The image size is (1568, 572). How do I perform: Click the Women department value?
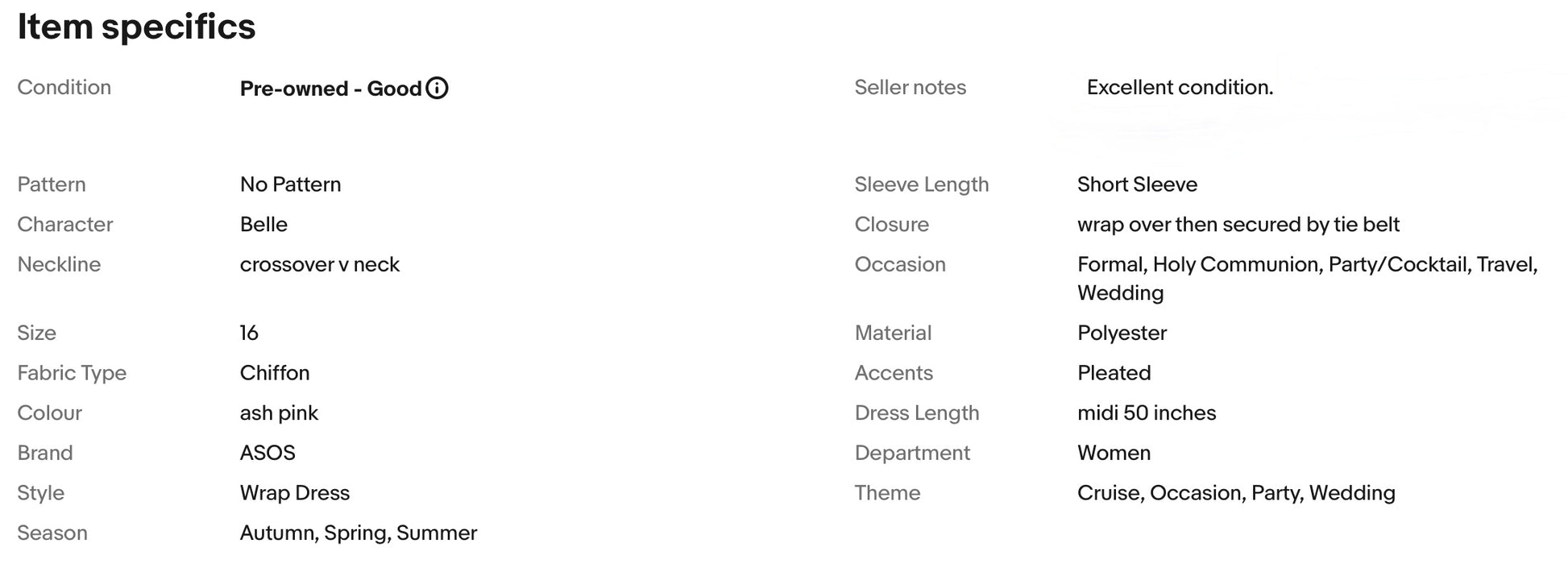(1114, 453)
